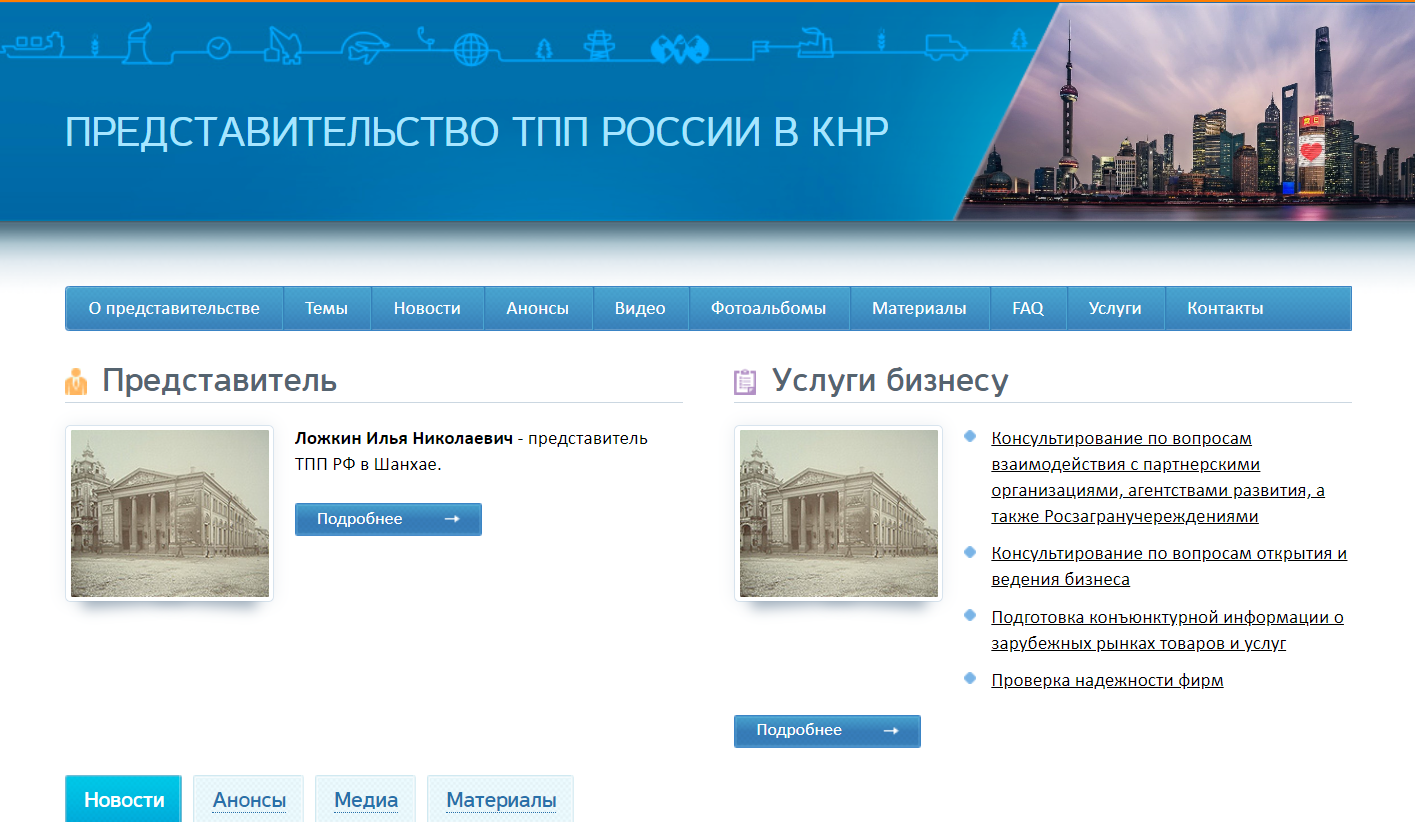Screen dimensions: 1415x822
Task: Open 'Материалы' in the blue navigation bar
Action: pyautogui.click(x=919, y=308)
